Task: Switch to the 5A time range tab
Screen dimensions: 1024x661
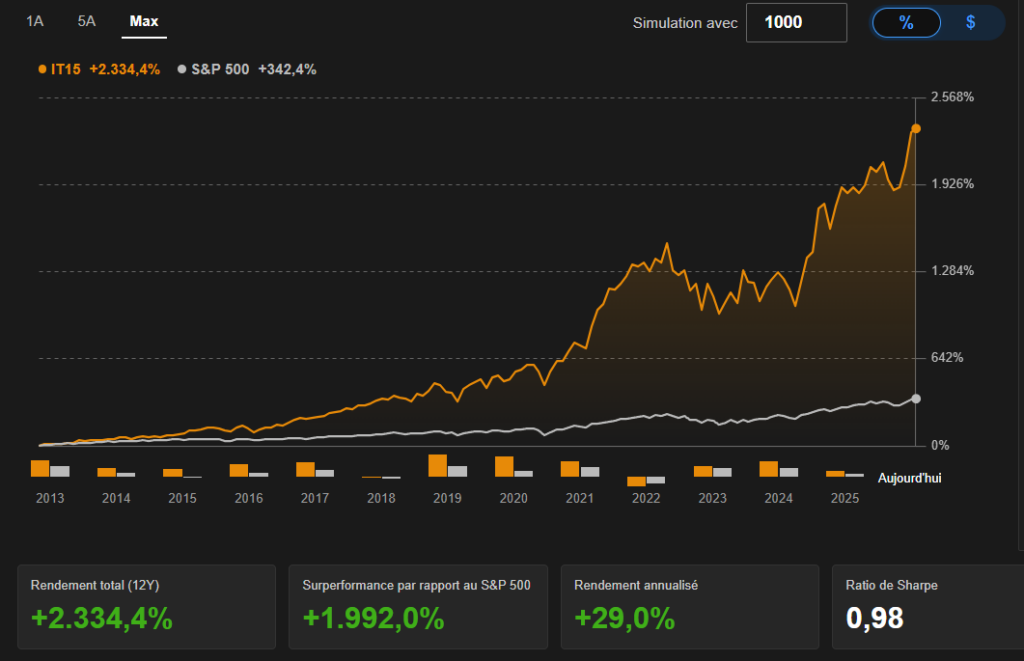Action: pyautogui.click(x=87, y=21)
